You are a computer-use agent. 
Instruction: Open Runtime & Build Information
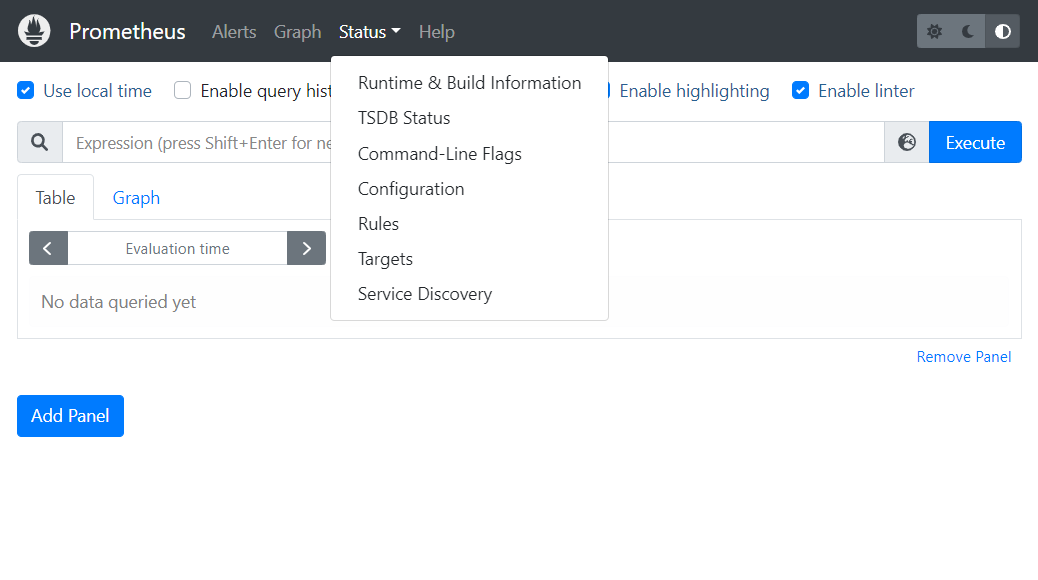469,83
